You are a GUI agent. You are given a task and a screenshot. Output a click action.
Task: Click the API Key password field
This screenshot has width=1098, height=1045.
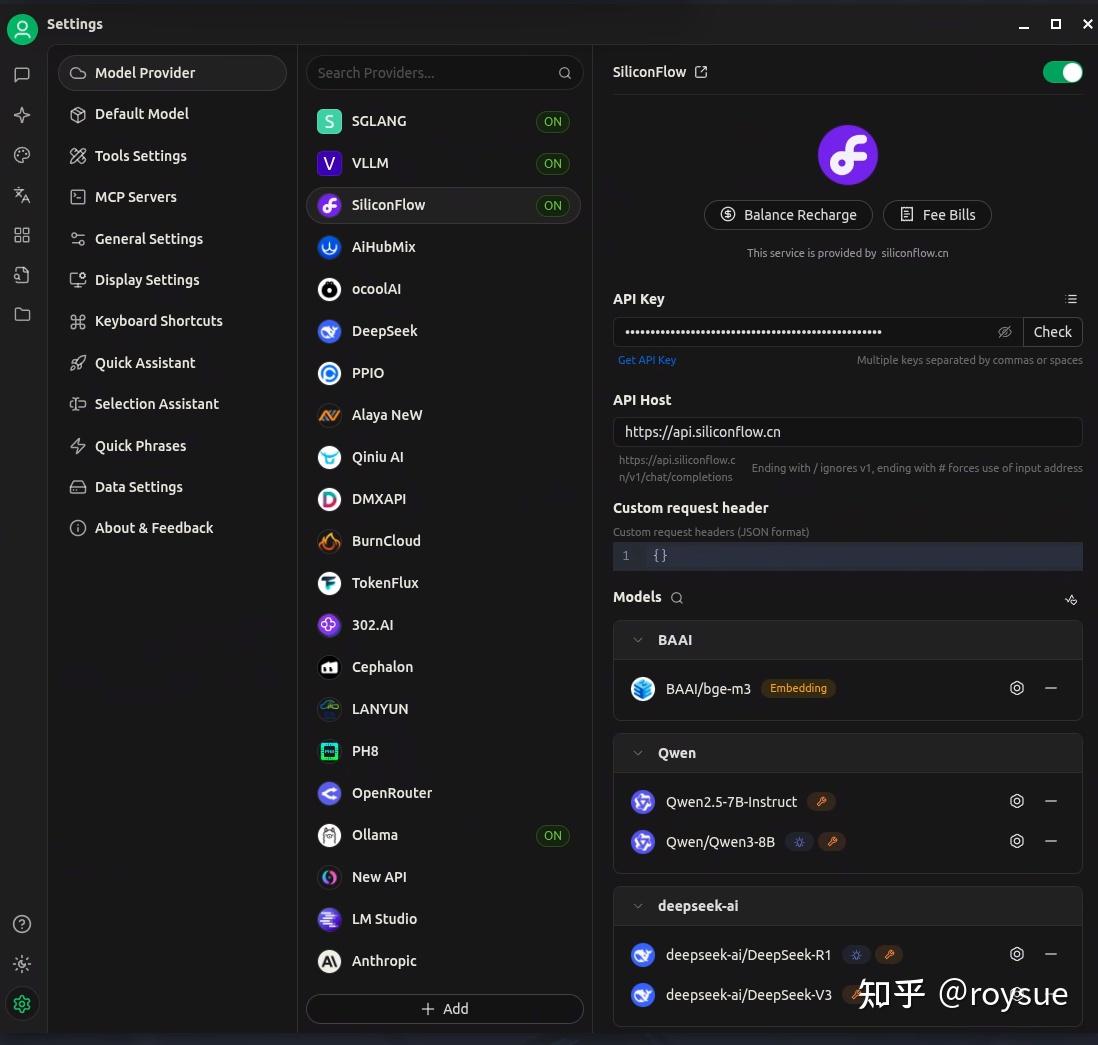[x=817, y=332]
